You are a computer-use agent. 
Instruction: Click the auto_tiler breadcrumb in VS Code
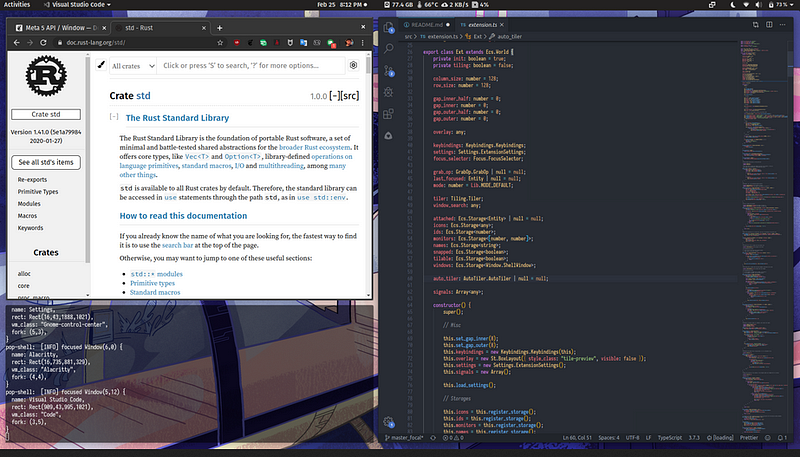(x=506, y=37)
